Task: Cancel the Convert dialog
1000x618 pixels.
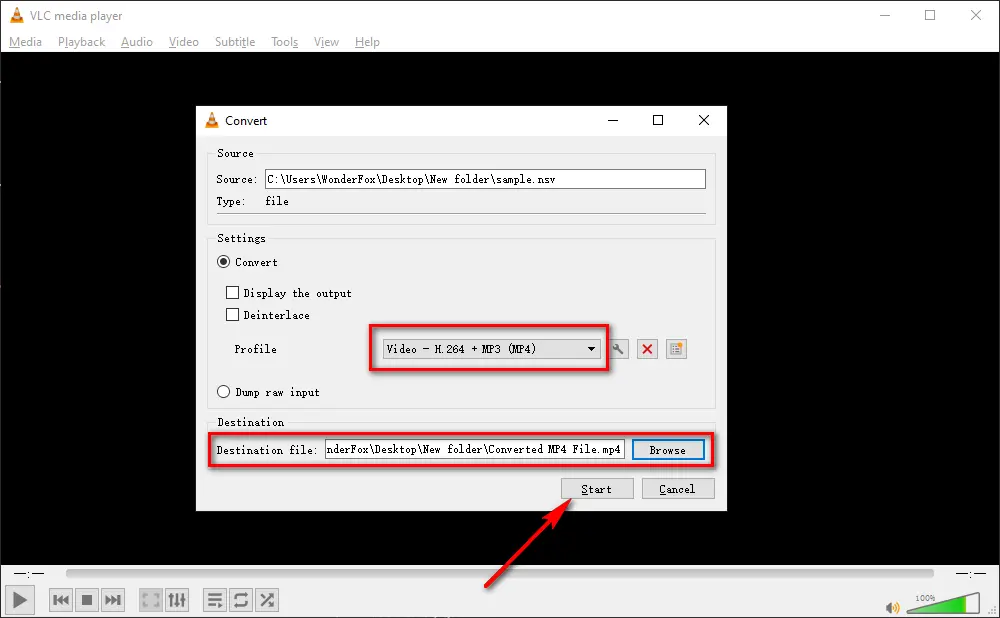Action: click(x=678, y=489)
